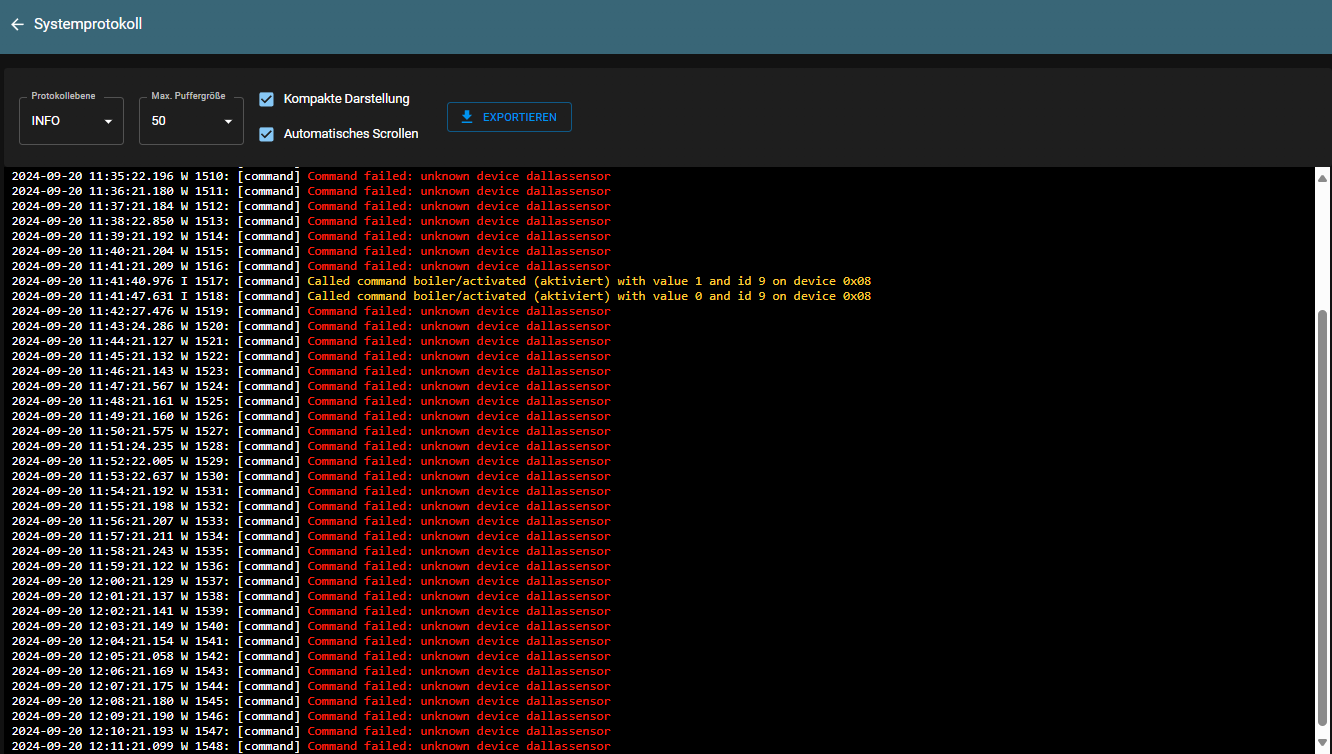Select log entry 1541 at 12:04:21.154
Viewport: 1332px width, 754px height.
(x=311, y=641)
